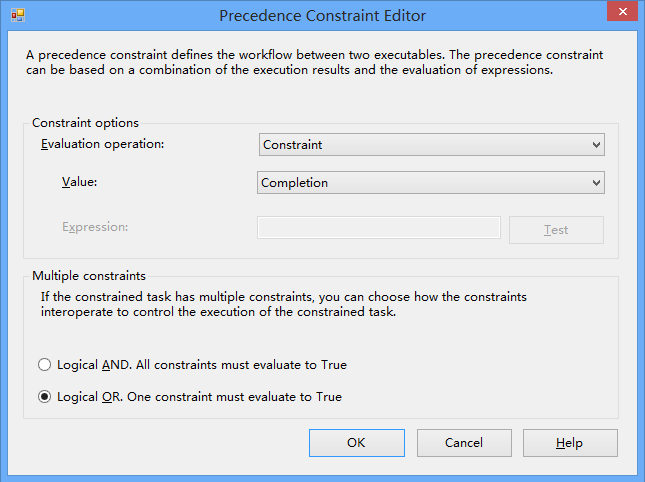Click the Expression text field
The image size is (645, 482).
point(379,228)
